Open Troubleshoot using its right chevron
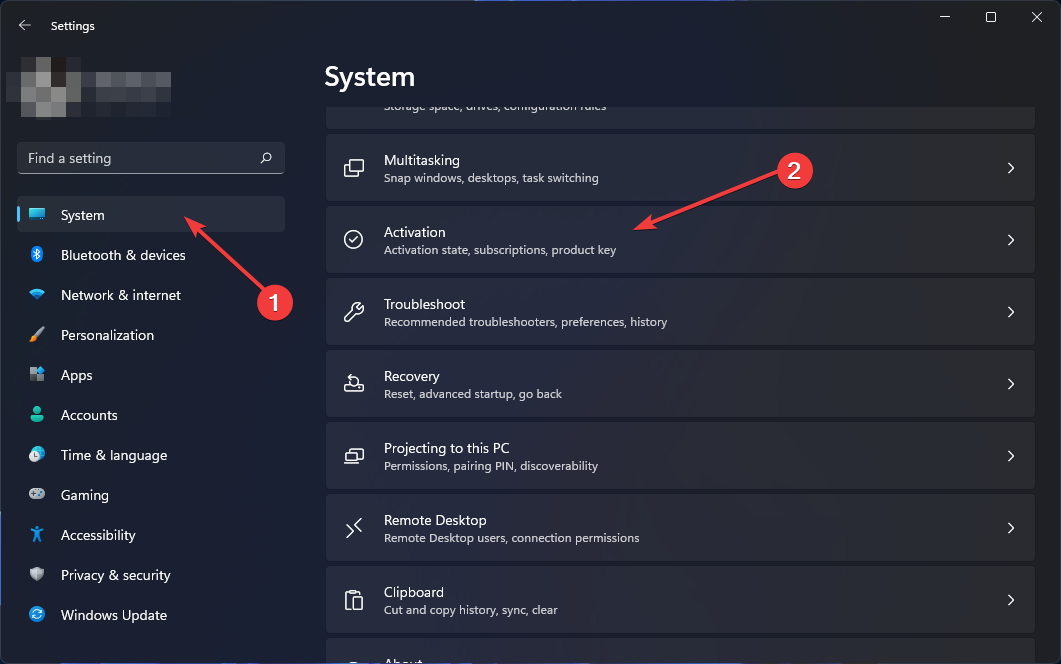The width and height of the screenshot is (1061, 664). [x=1010, y=312]
